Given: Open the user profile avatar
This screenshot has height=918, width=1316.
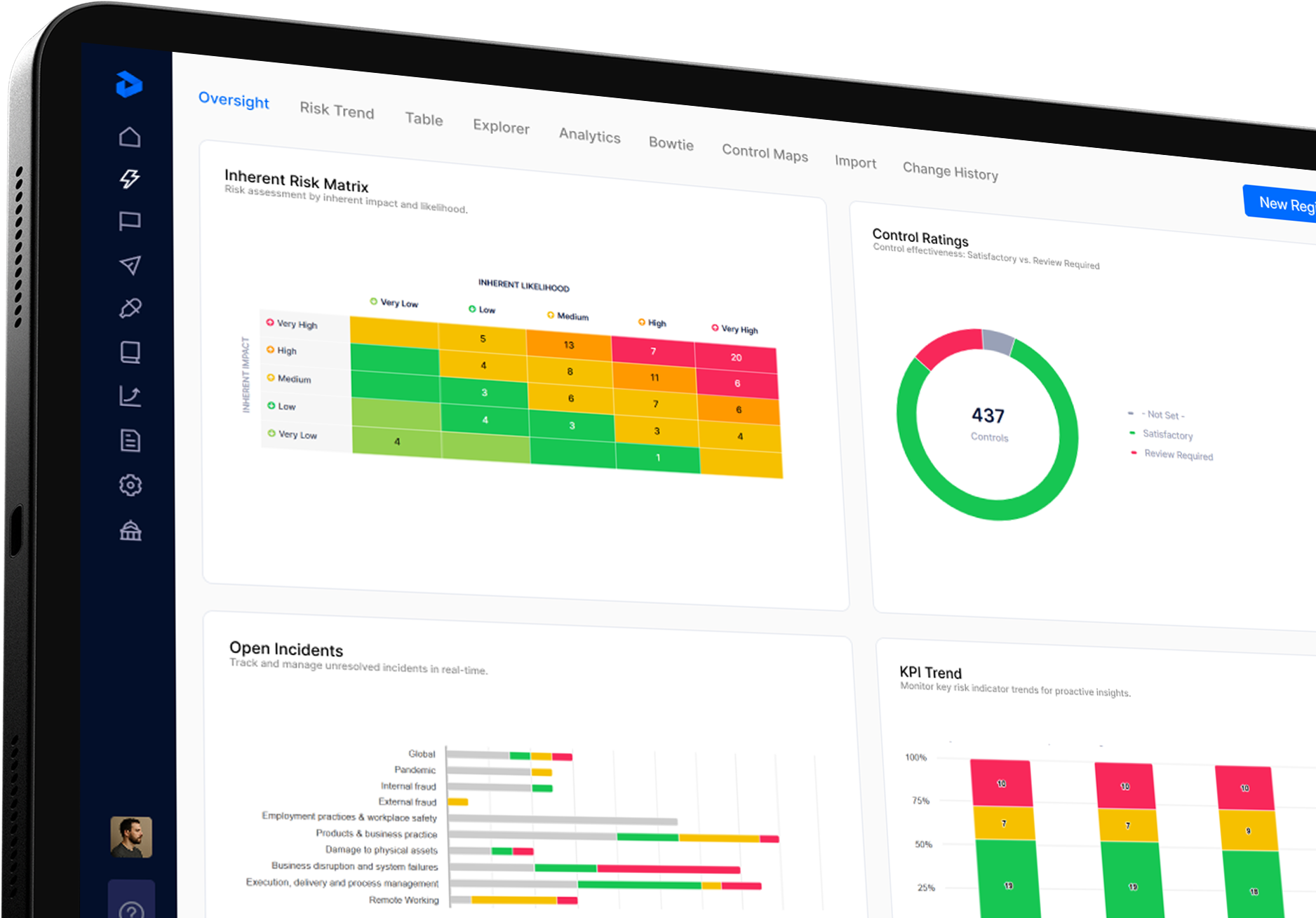Looking at the screenshot, I should pyautogui.click(x=131, y=837).
